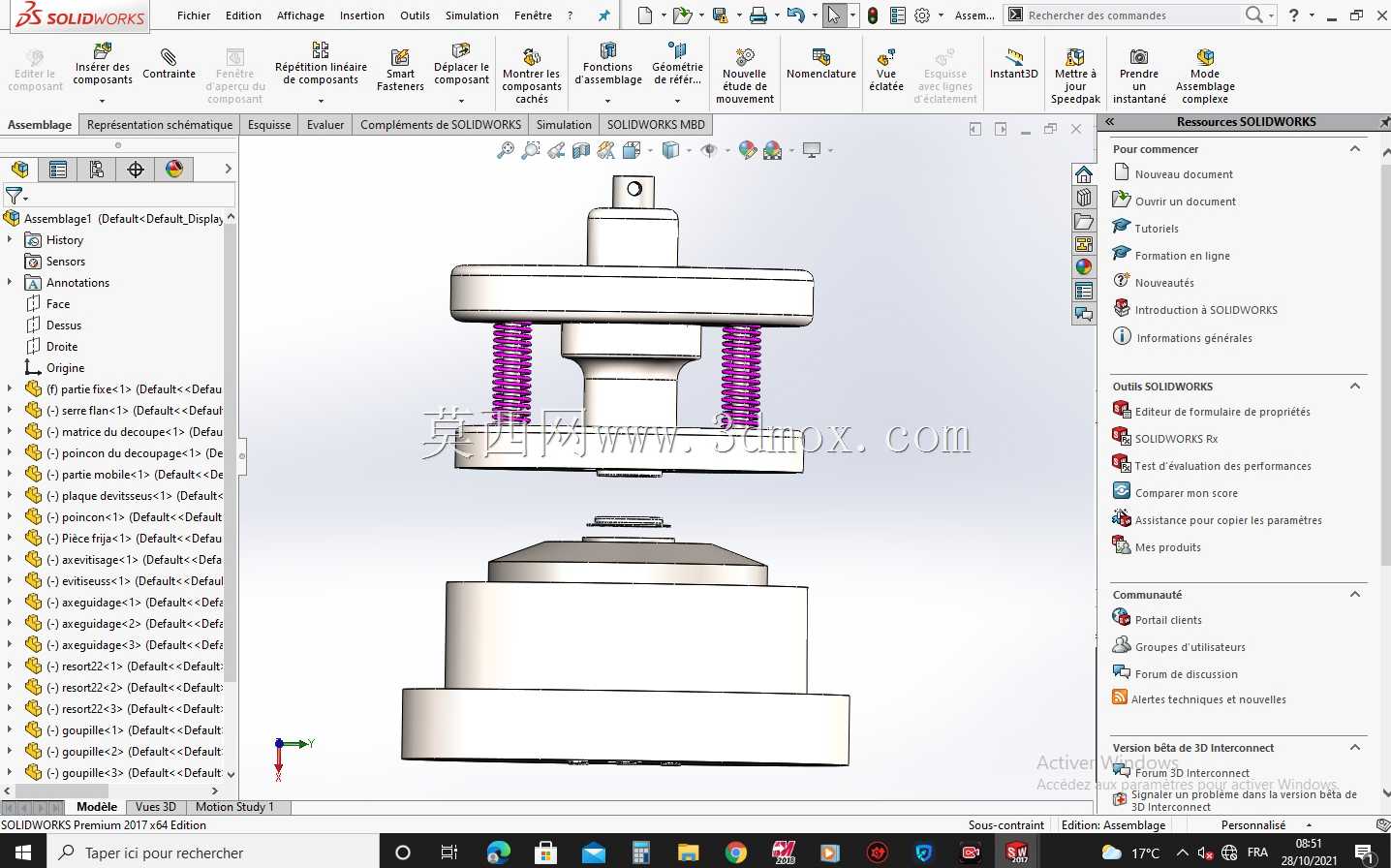Select poincon<1> component in tree

(x=135, y=517)
